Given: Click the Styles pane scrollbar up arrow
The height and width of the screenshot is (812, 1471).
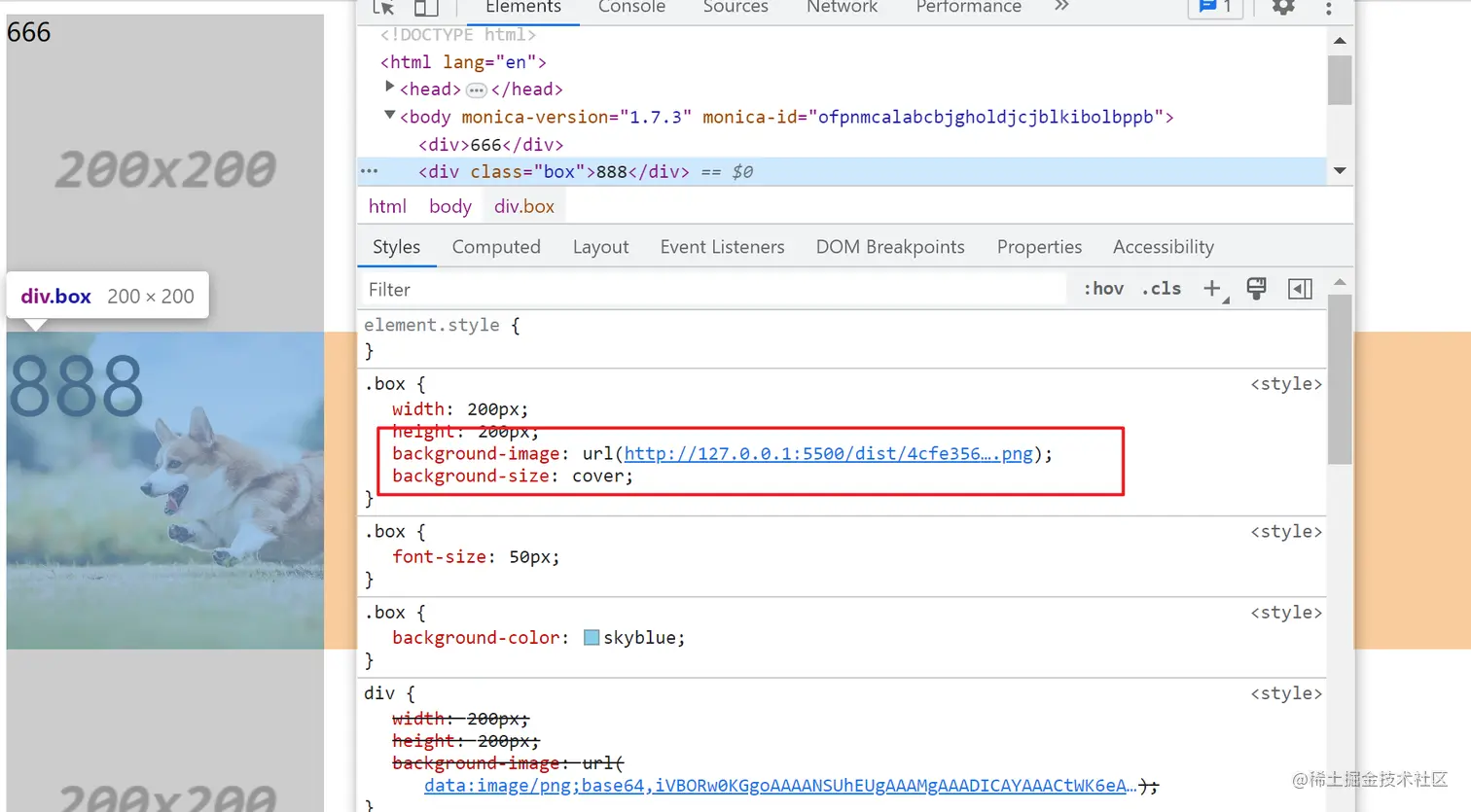Looking at the screenshot, I should (x=1340, y=283).
